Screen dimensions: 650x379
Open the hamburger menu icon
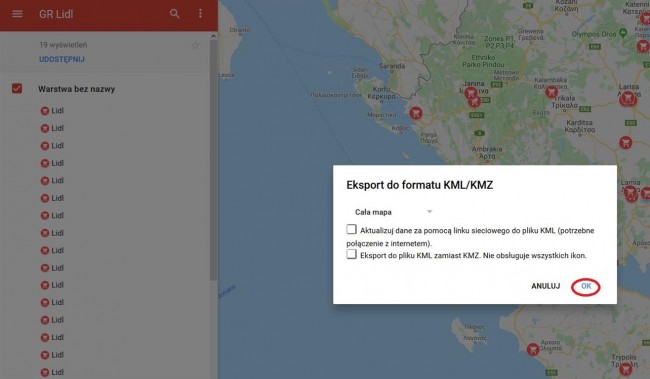click(17, 14)
